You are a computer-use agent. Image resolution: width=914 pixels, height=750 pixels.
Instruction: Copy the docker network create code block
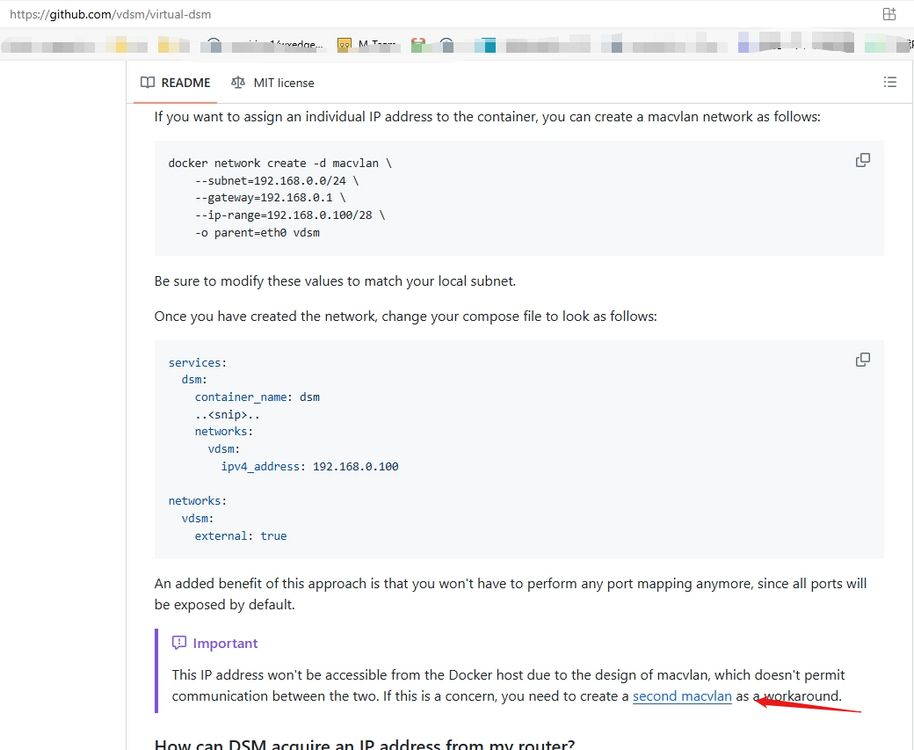(863, 160)
